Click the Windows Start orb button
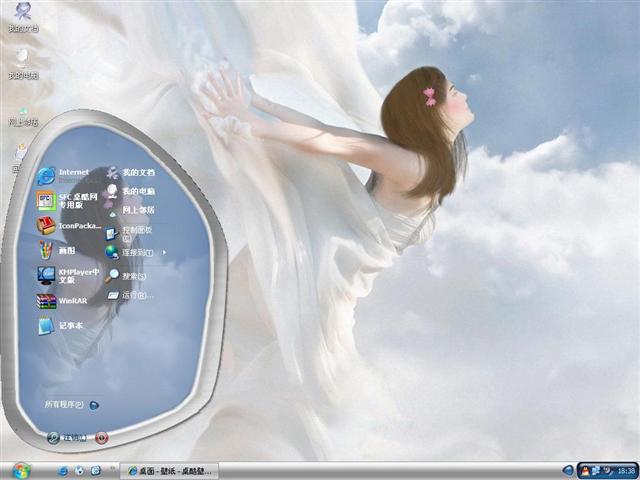Screen dimensions: 640x480 coord(21,471)
